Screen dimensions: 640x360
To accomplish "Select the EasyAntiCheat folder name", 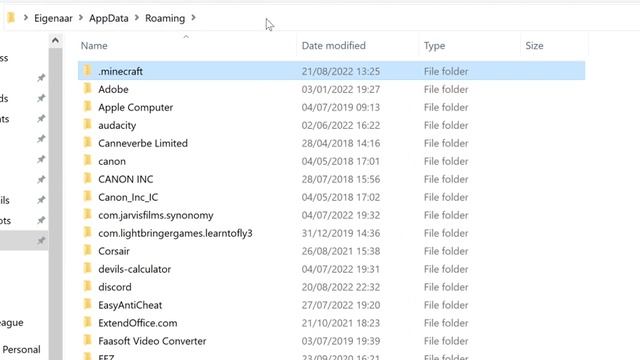I will click(x=130, y=305).
